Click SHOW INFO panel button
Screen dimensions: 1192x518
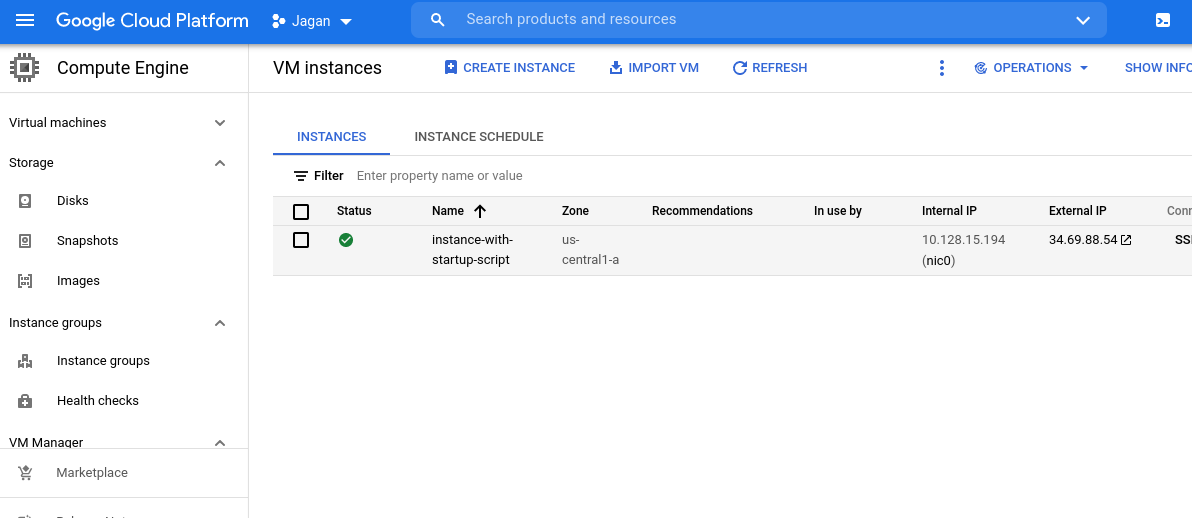click(1158, 68)
